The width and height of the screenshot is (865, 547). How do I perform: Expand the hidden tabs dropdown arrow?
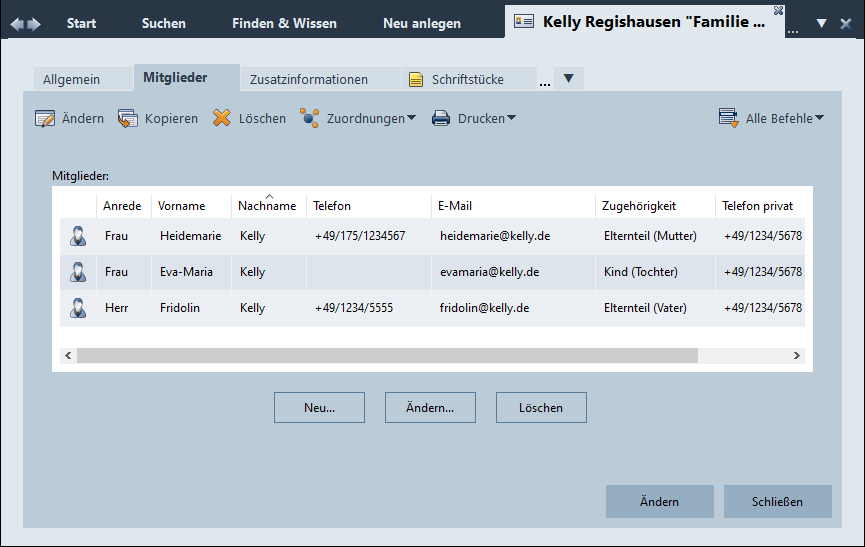click(568, 79)
